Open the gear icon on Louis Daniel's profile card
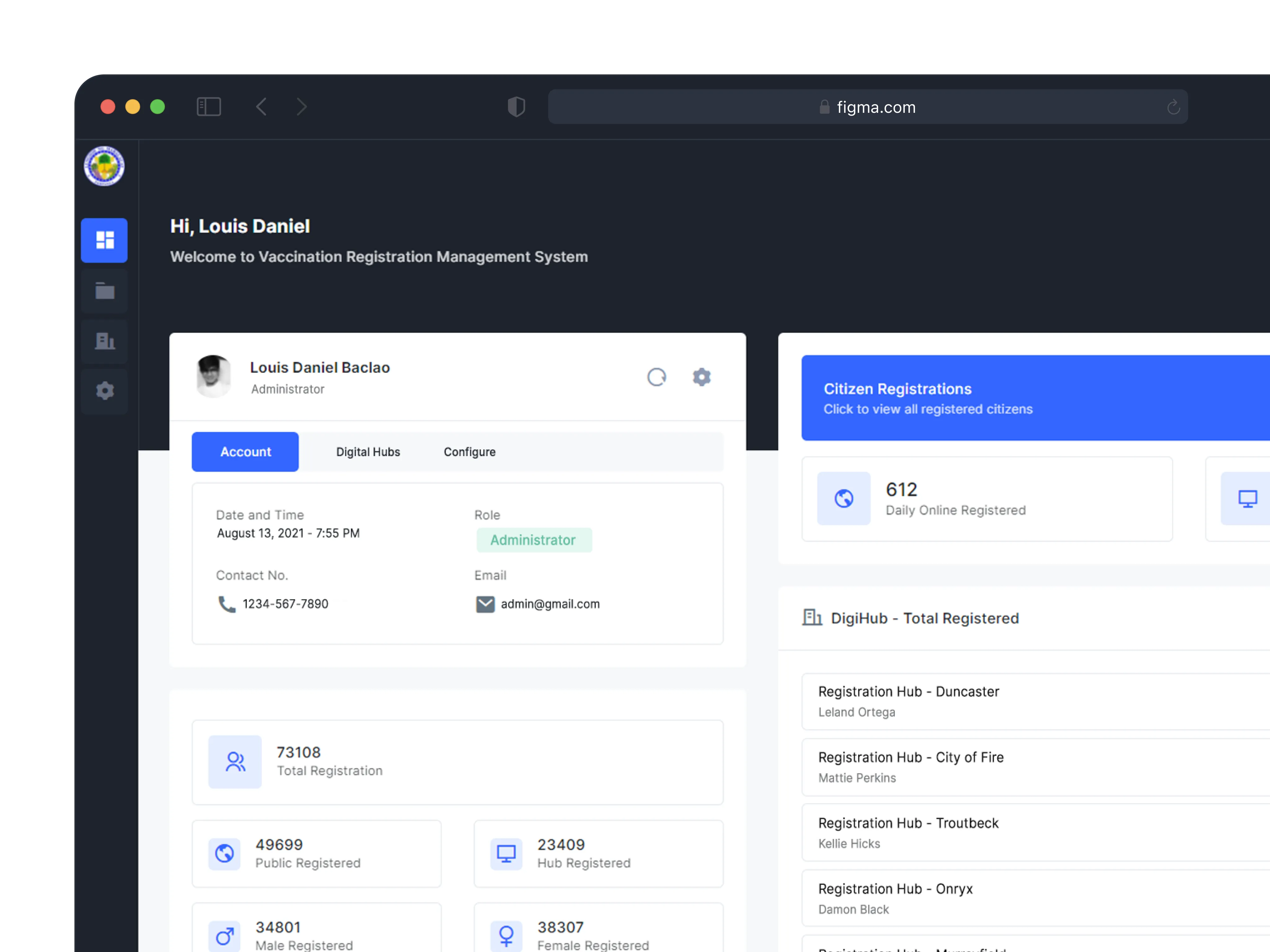1270x952 pixels. pos(702,377)
